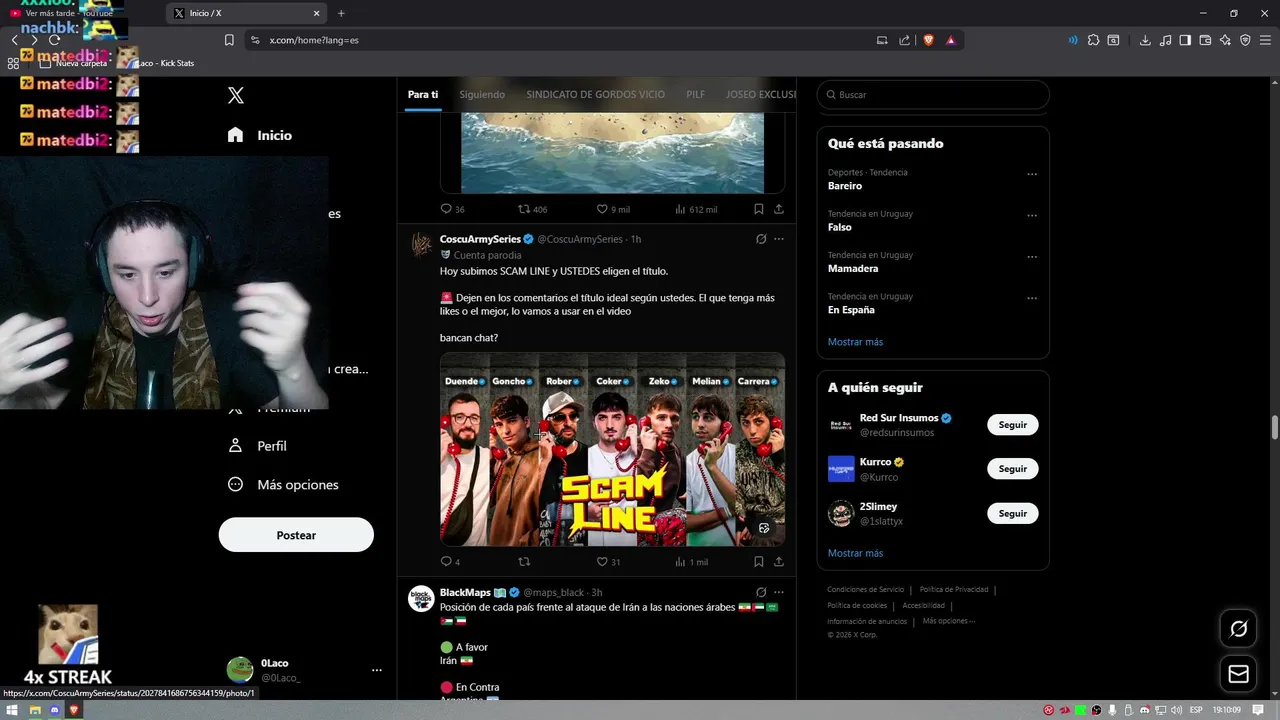
Task: Open Grok icon on CoscuArmySeries post
Action: click(x=761, y=239)
